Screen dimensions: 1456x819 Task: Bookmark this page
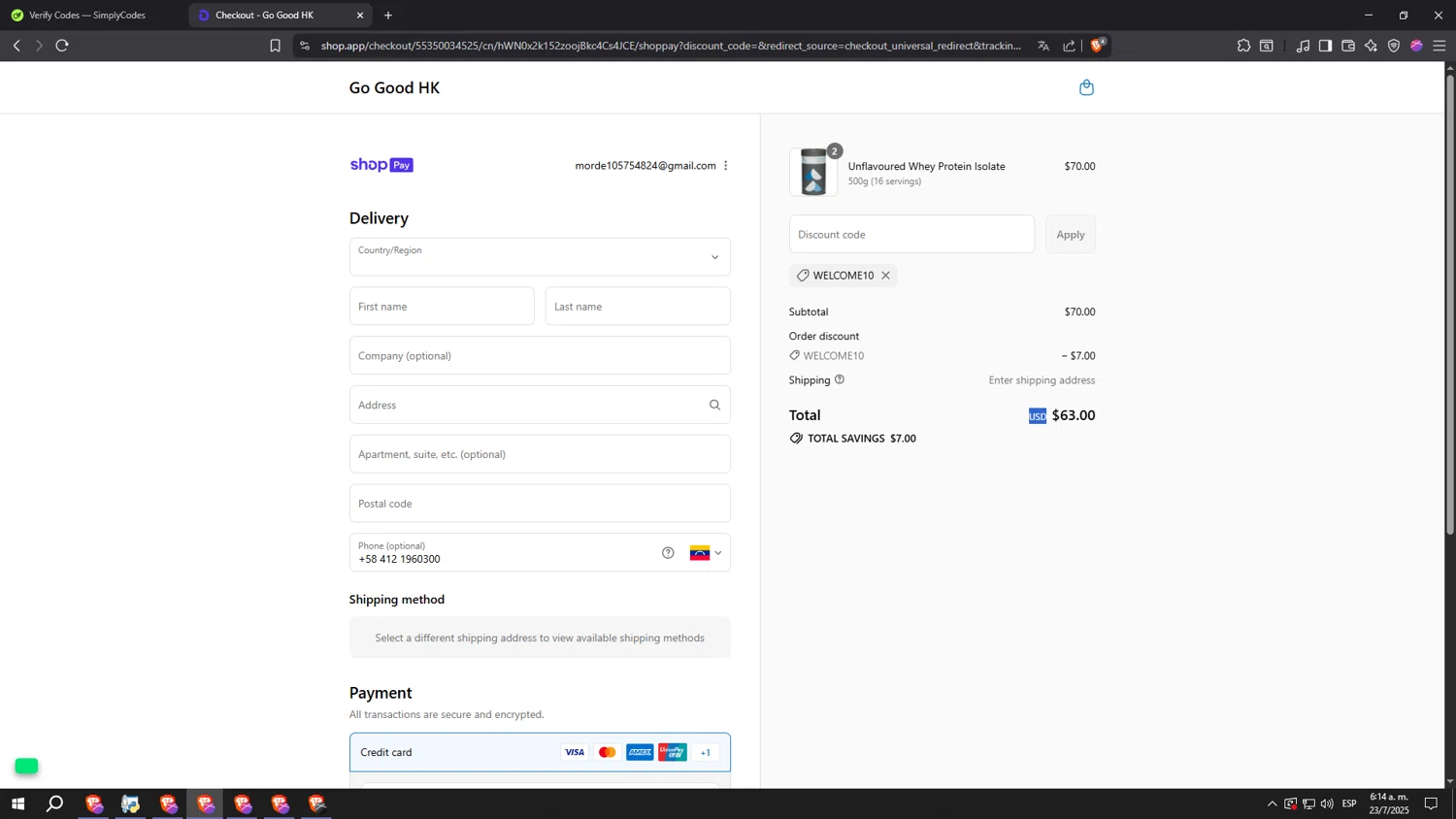point(275,46)
